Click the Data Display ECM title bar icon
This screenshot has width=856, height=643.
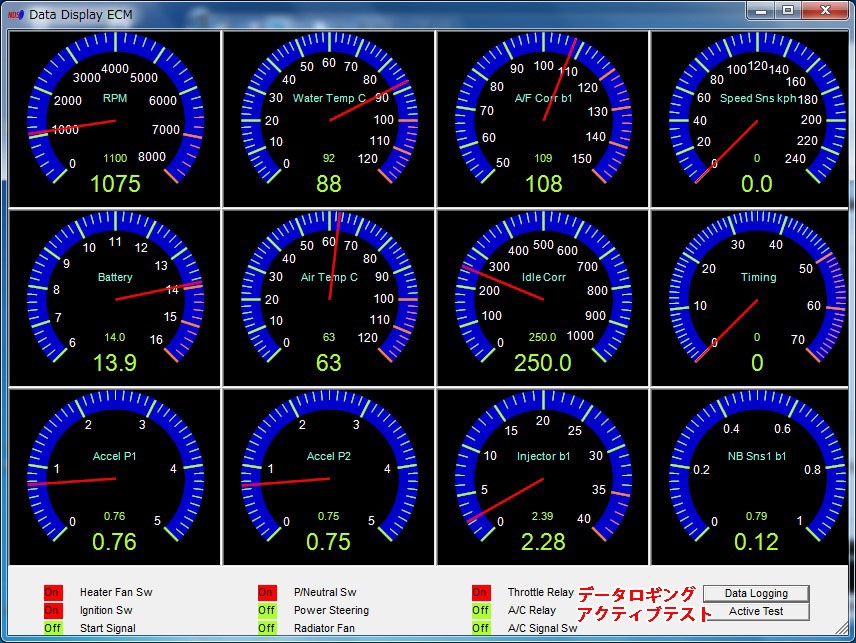(x=16, y=14)
